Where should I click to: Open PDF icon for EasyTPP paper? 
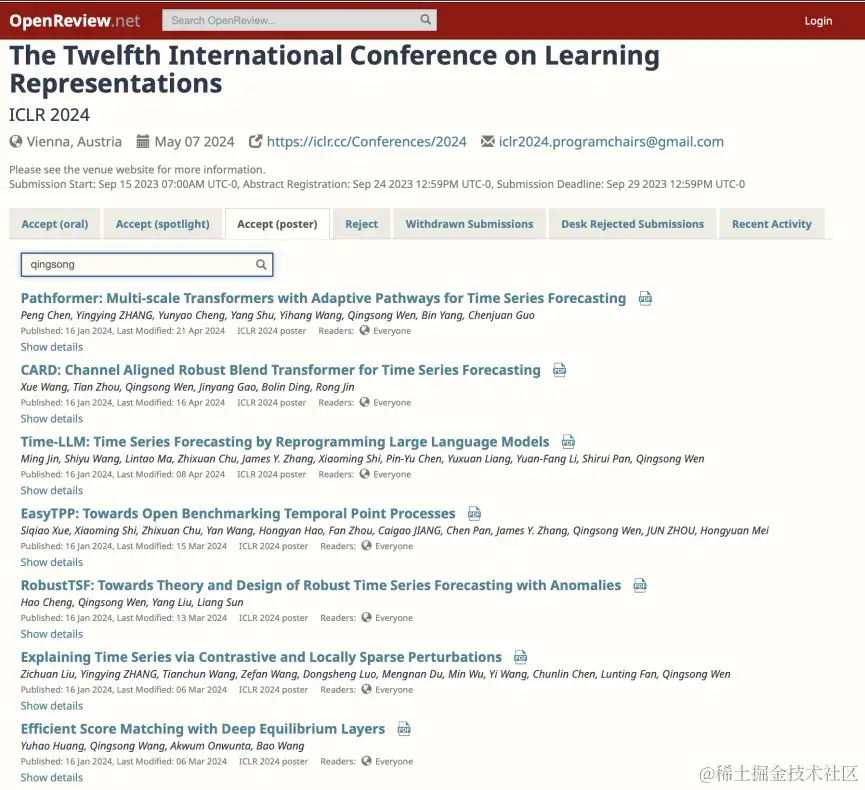pyautogui.click(x=474, y=514)
